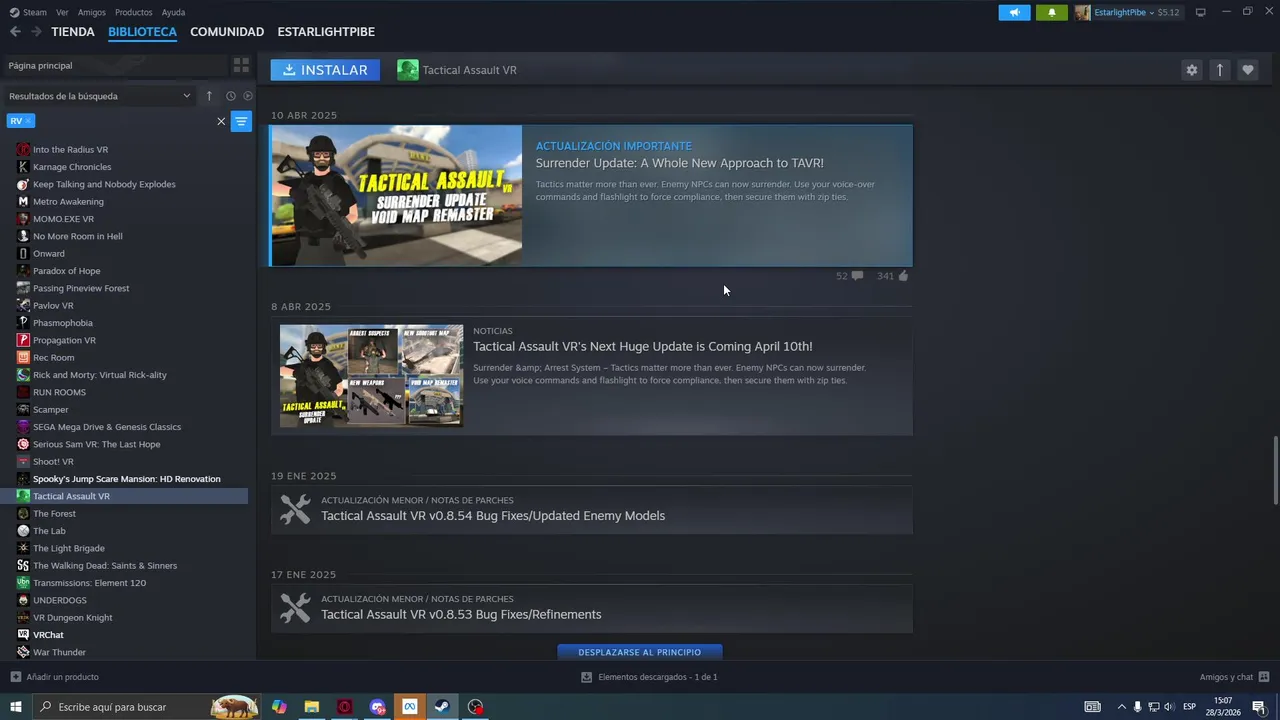This screenshot has width=1280, height=720.
Task: Open patch notes wrench icon for v0.8.53
Action: [x=295, y=608]
